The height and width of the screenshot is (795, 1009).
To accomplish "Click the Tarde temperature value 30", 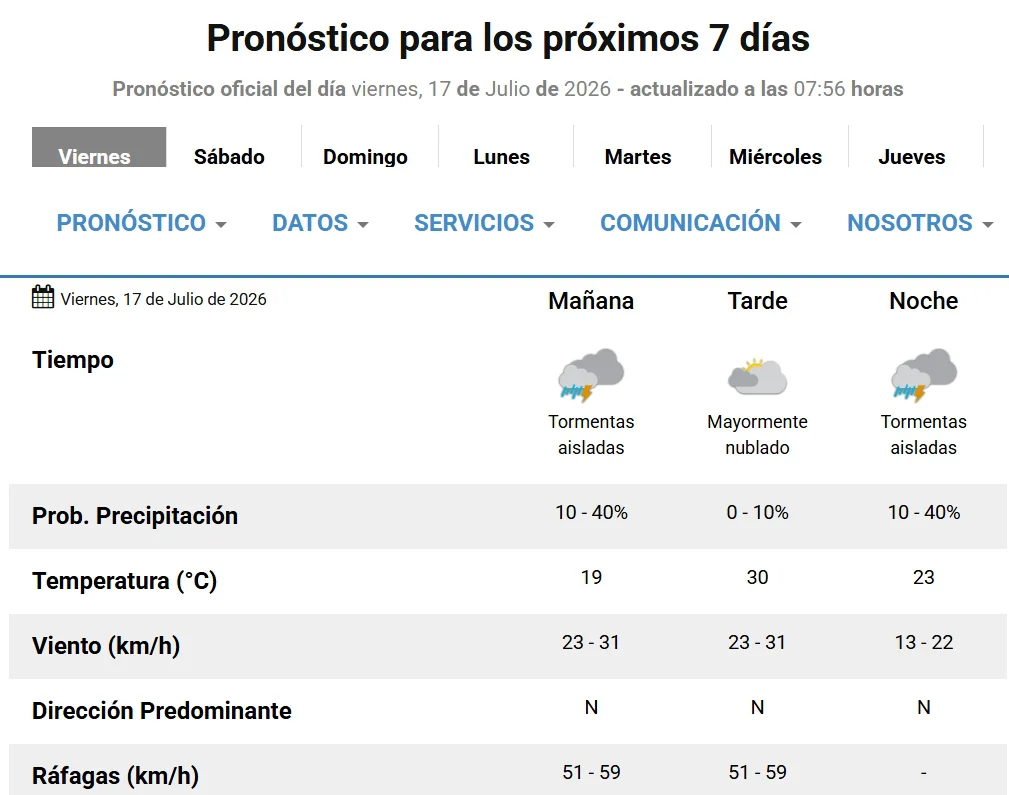I will point(757,577).
